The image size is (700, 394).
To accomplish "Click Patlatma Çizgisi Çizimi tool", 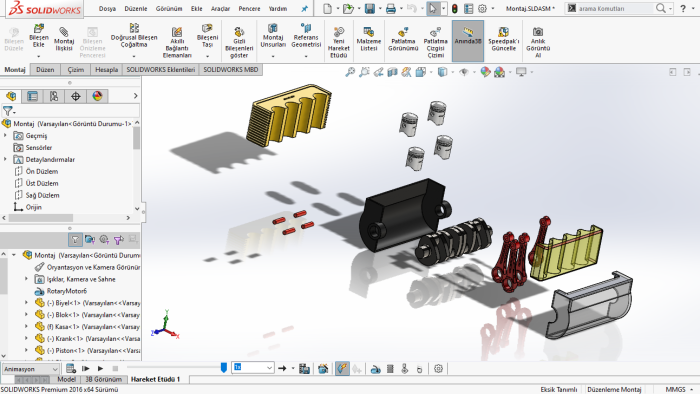I will click(435, 42).
